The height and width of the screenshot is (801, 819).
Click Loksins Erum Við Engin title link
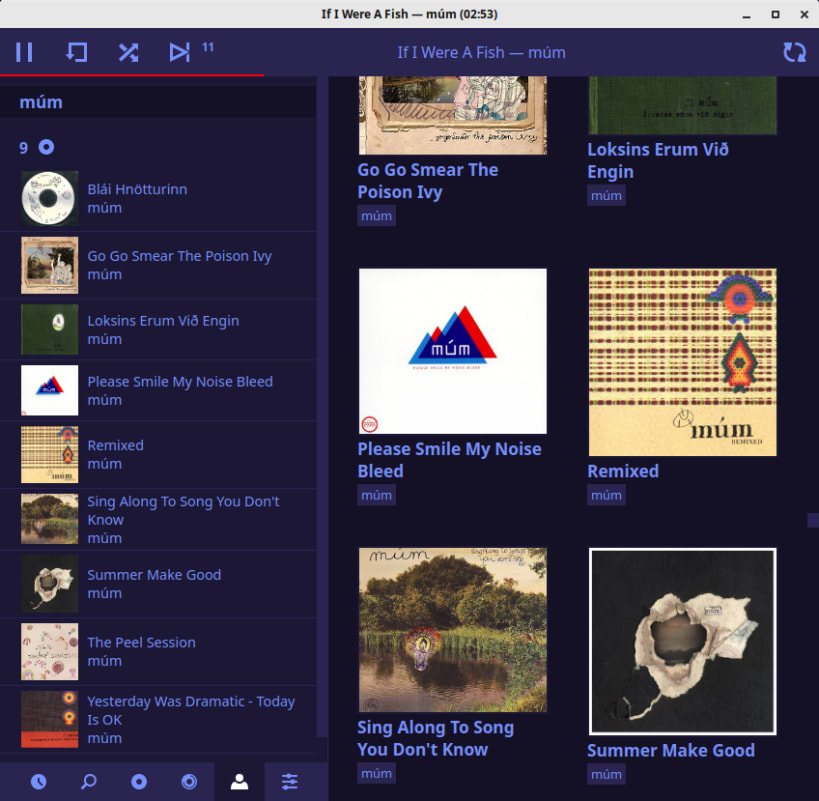(x=658, y=160)
